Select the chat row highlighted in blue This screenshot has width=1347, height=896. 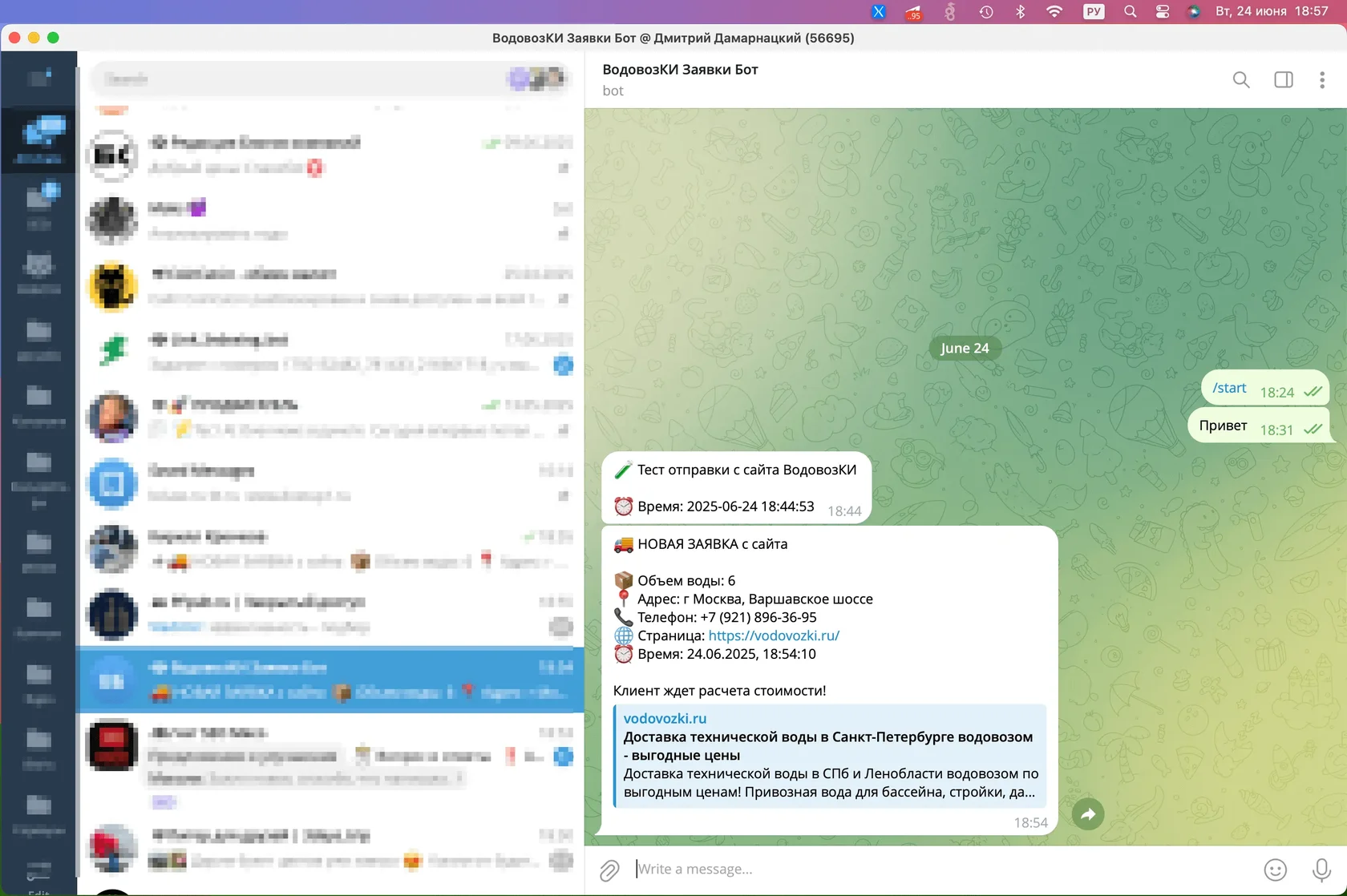click(330, 680)
